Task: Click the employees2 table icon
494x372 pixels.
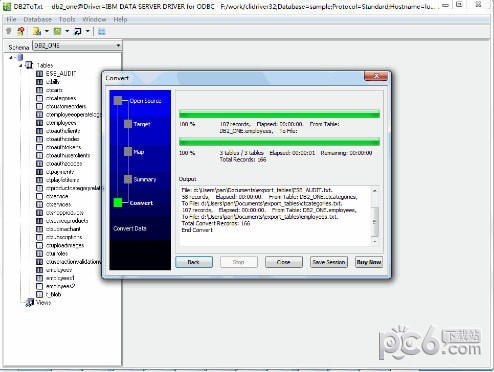Action: pyautogui.click(x=40, y=286)
